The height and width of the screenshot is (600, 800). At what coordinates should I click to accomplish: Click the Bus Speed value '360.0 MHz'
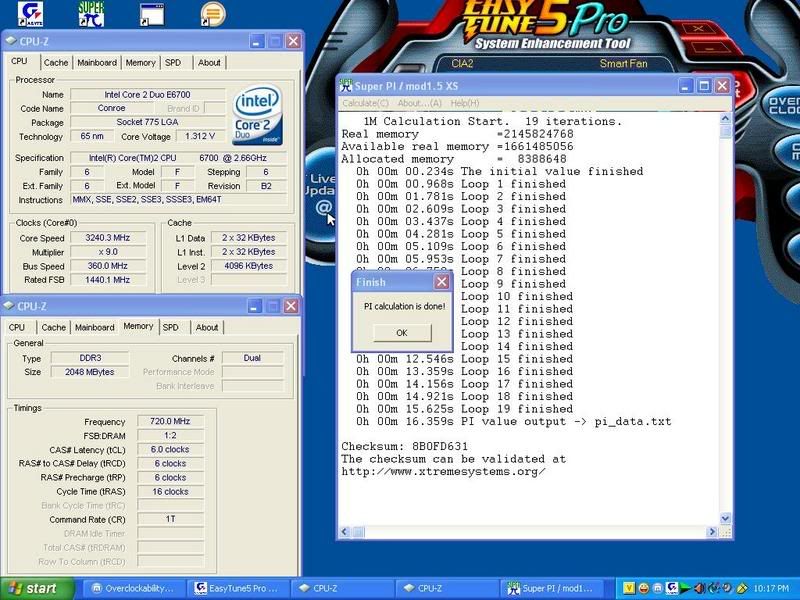tap(108, 266)
